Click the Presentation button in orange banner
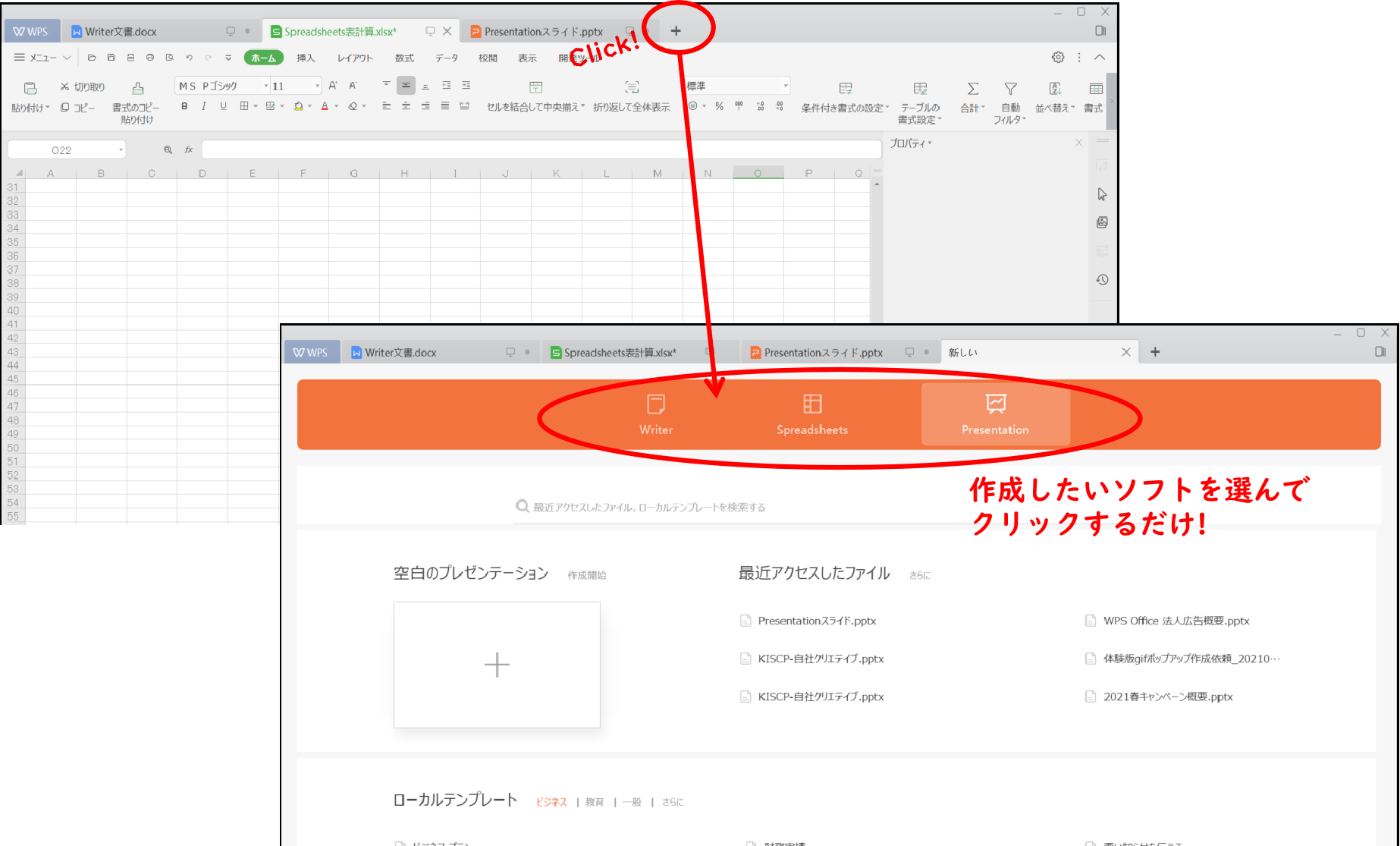The width and height of the screenshot is (1400, 846). pos(995,414)
